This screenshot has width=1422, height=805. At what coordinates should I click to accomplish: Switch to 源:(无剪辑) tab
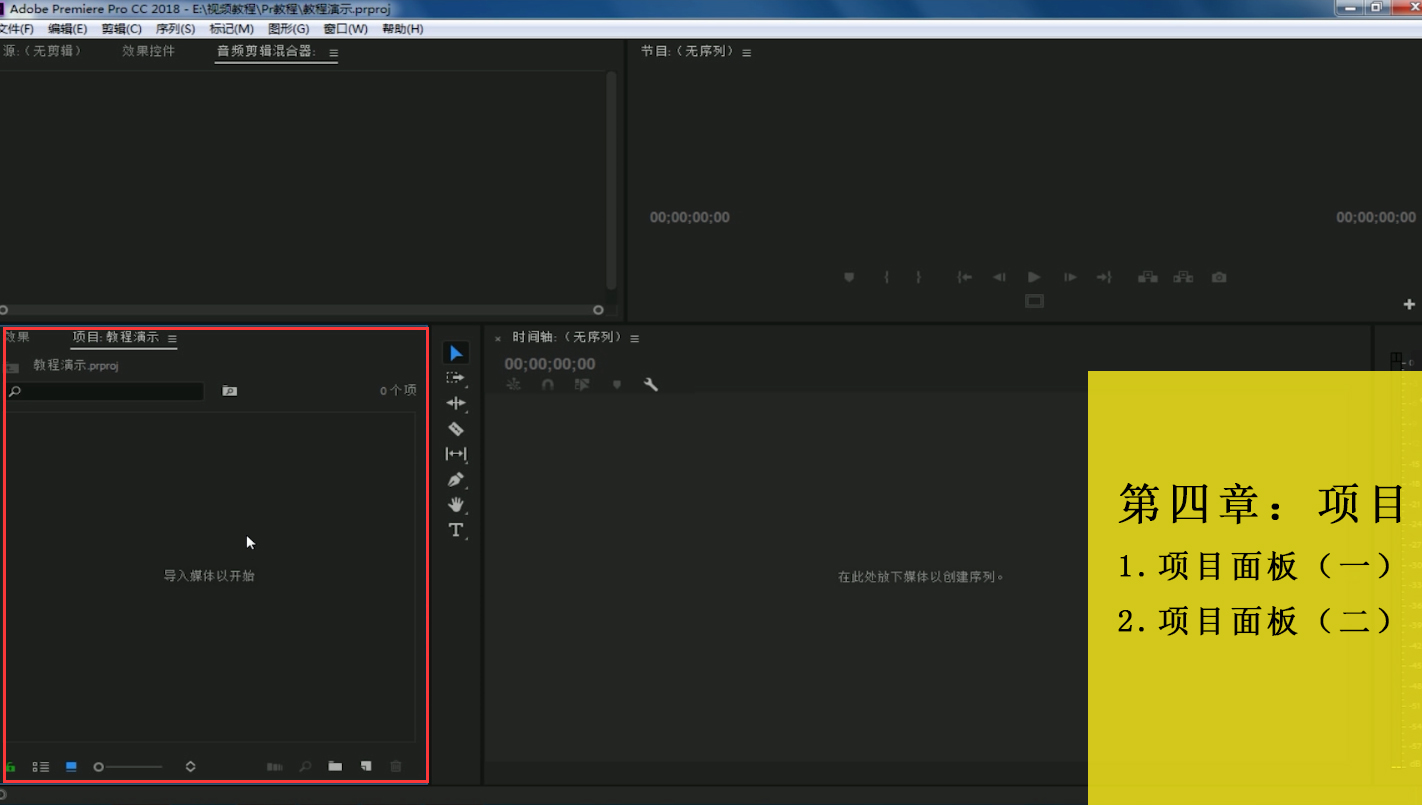click(41, 51)
